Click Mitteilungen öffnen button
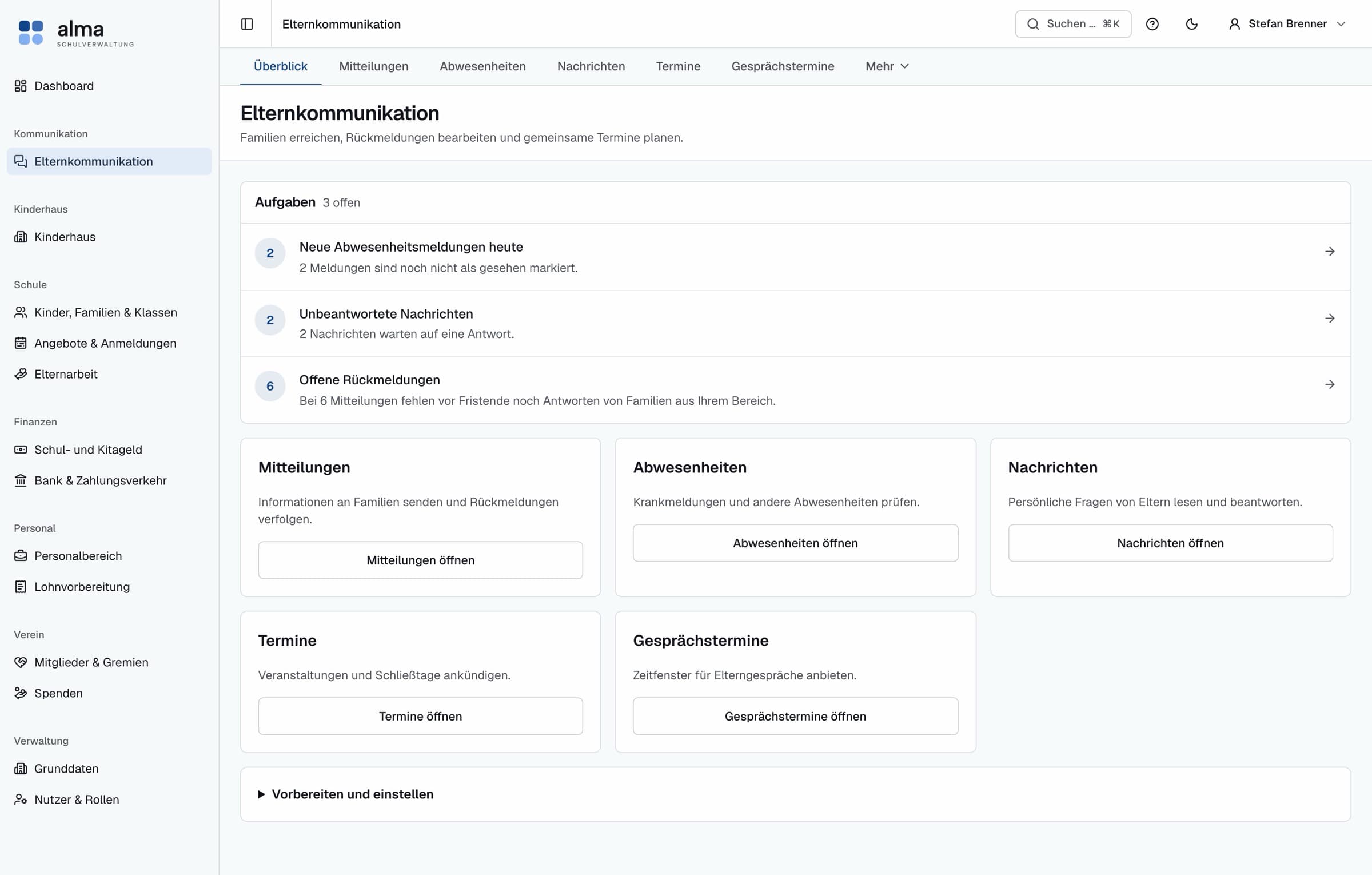The height and width of the screenshot is (875, 1372). pyautogui.click(x=420, y=560)
